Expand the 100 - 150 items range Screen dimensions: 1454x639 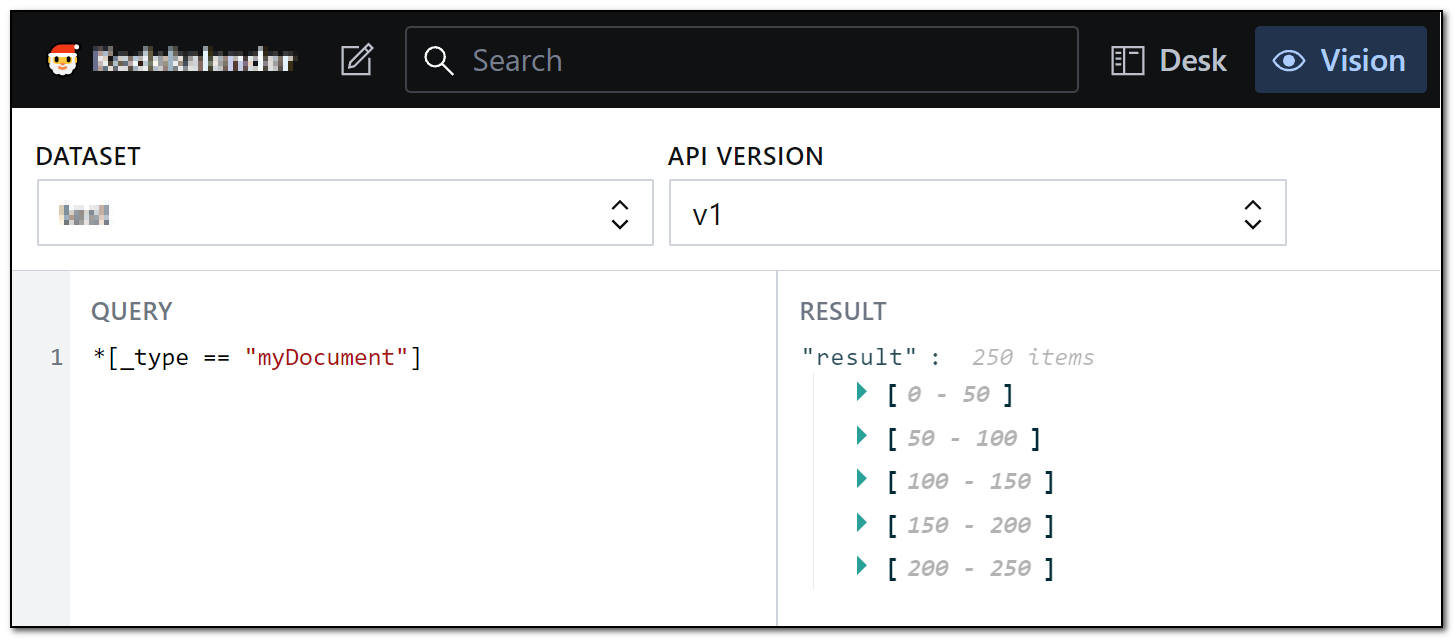pos(861,479)
